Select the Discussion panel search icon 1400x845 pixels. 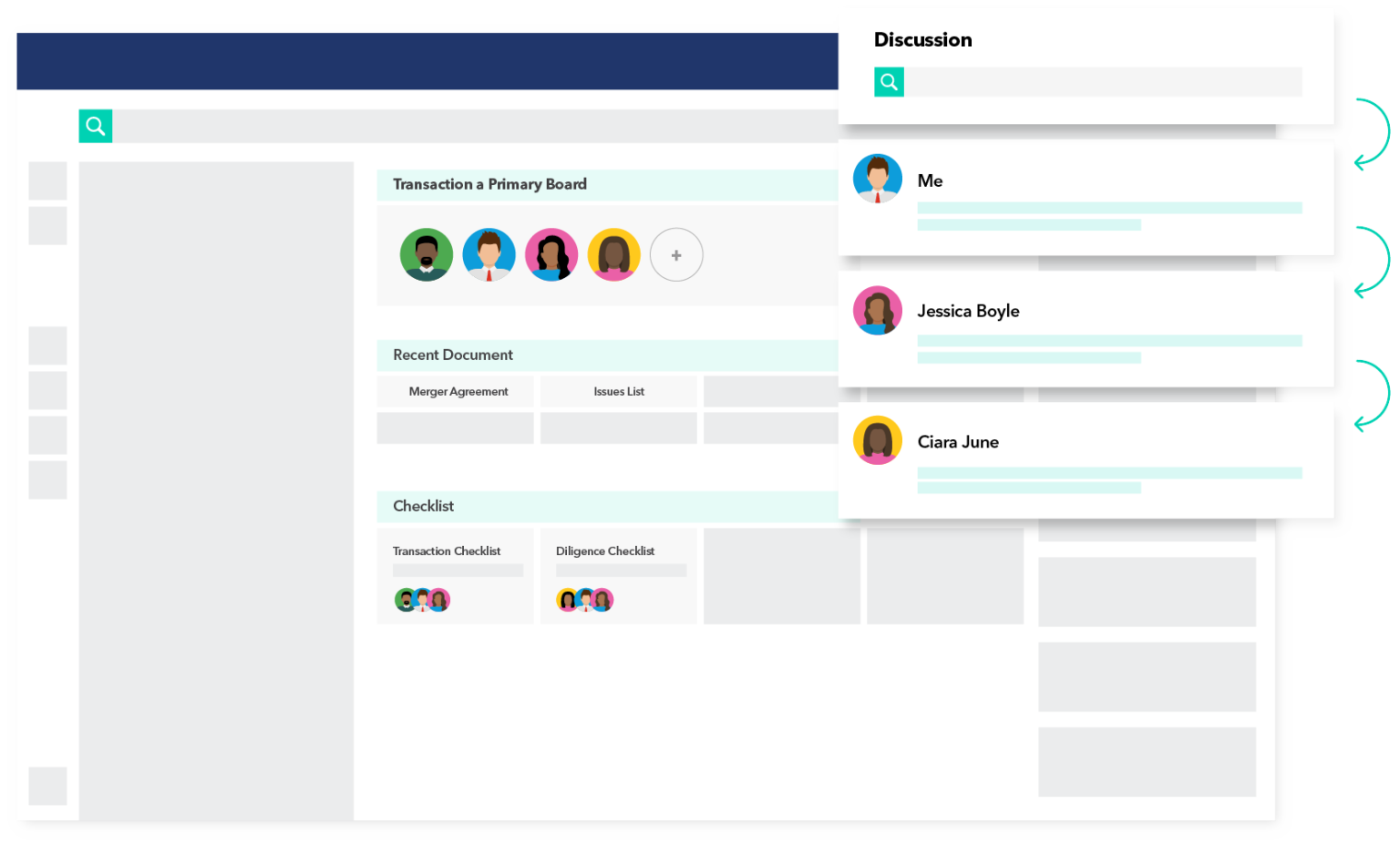(889, 81)
